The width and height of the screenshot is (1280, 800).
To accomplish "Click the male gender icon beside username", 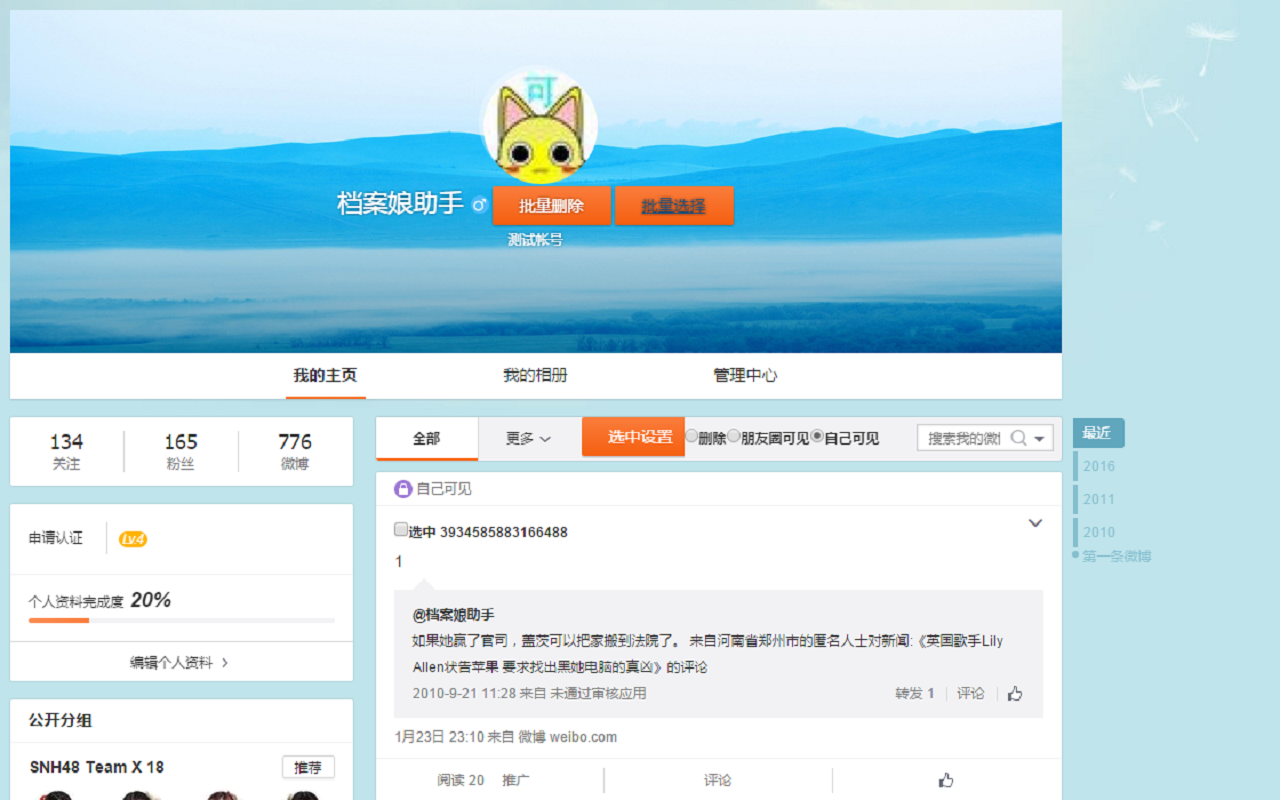I will coord(479,205).
